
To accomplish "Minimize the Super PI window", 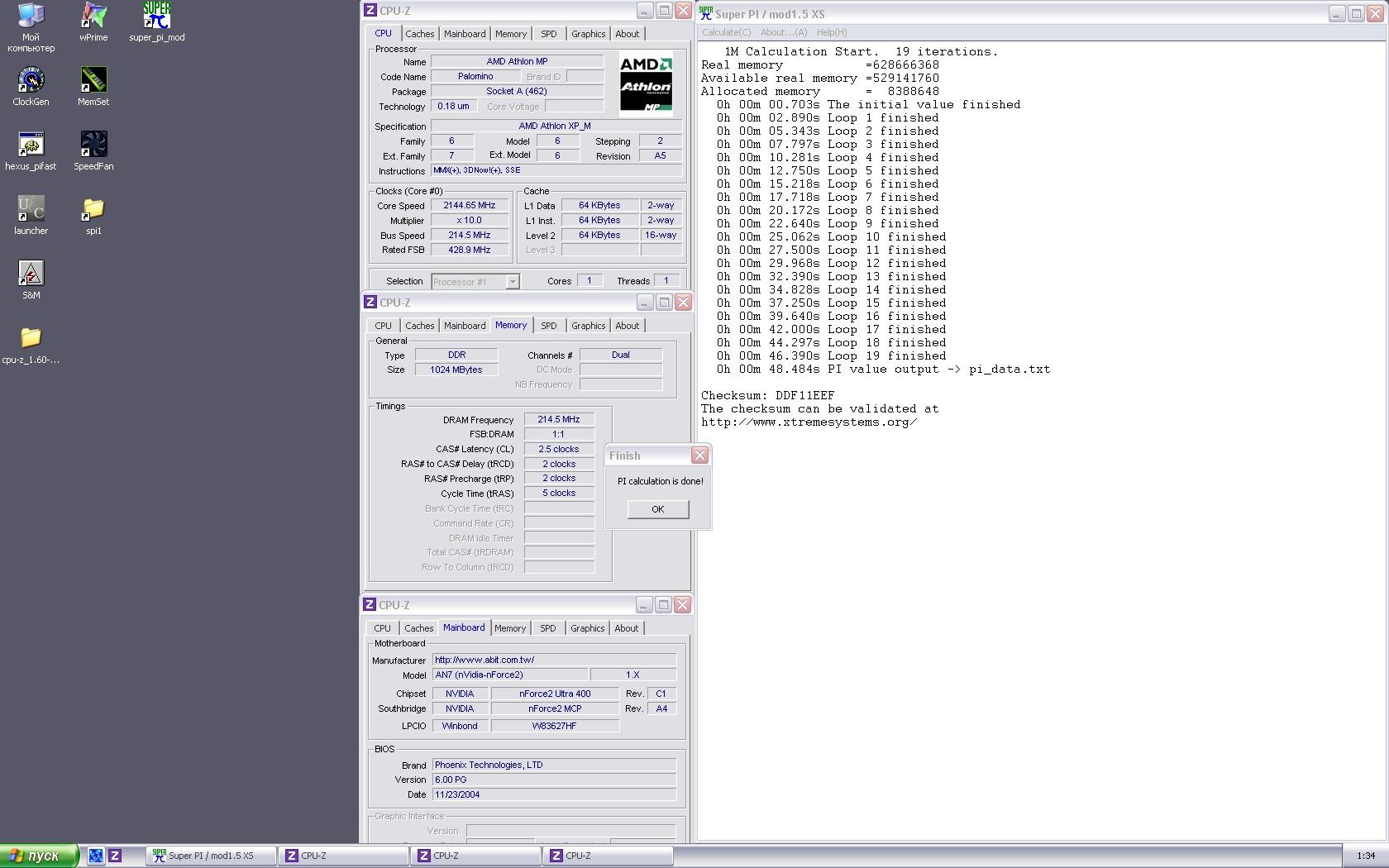I will point(1337,13).
